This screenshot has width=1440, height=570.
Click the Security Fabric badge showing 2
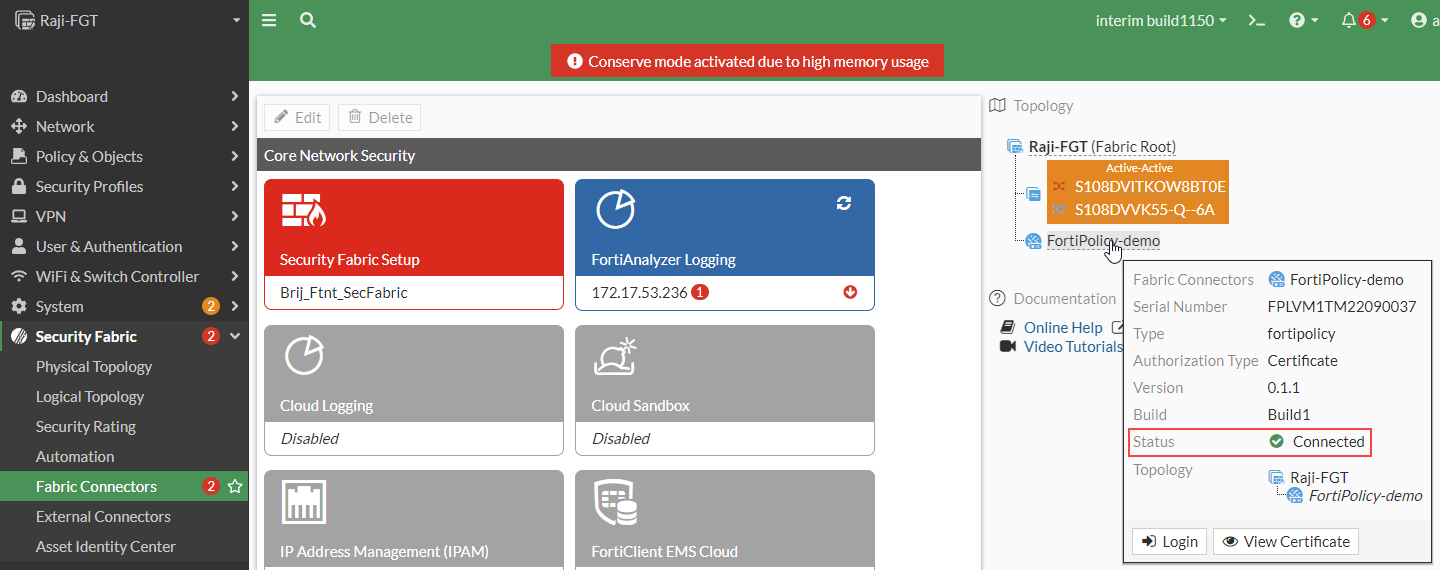tap(210, 336)
